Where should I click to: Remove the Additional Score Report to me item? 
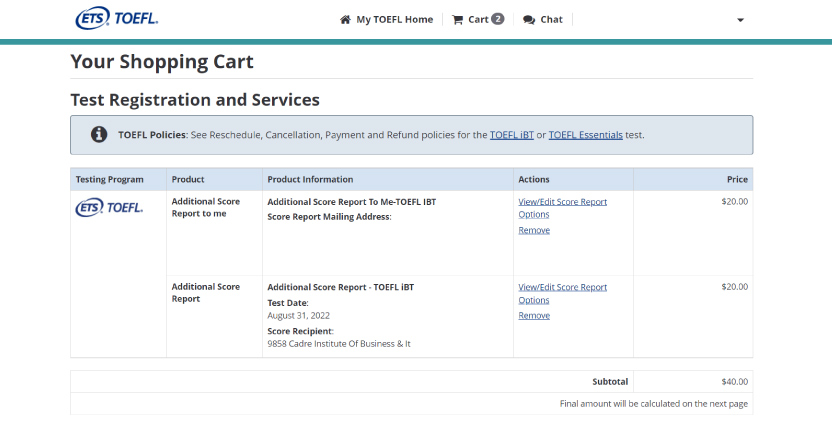point(534,230)
